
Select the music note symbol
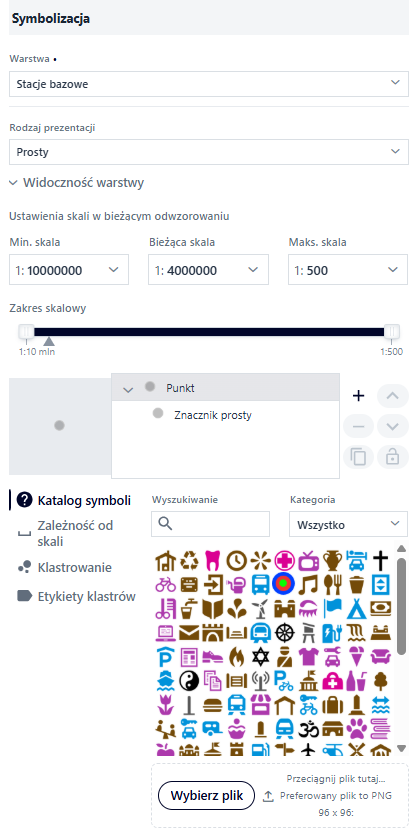(x=308, y=584)
